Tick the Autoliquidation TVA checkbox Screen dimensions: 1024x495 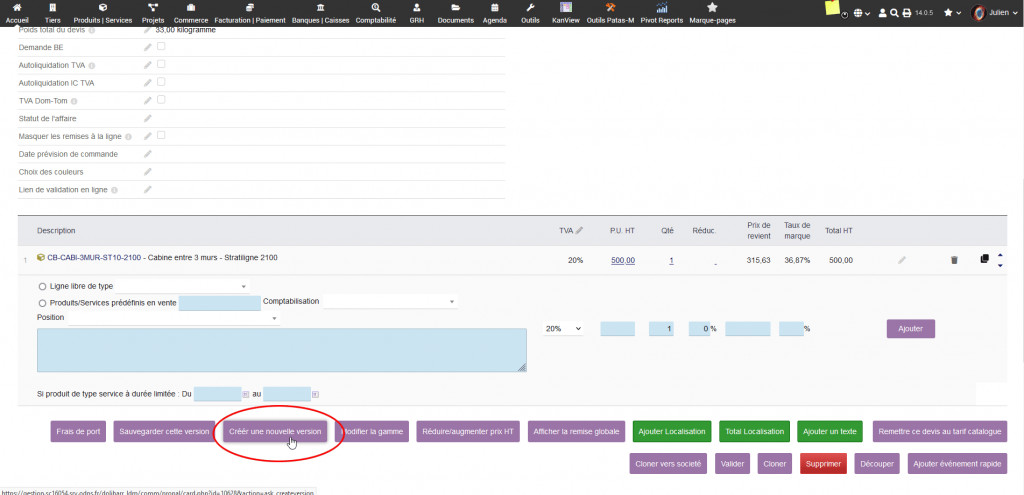(x=161, y=64)
